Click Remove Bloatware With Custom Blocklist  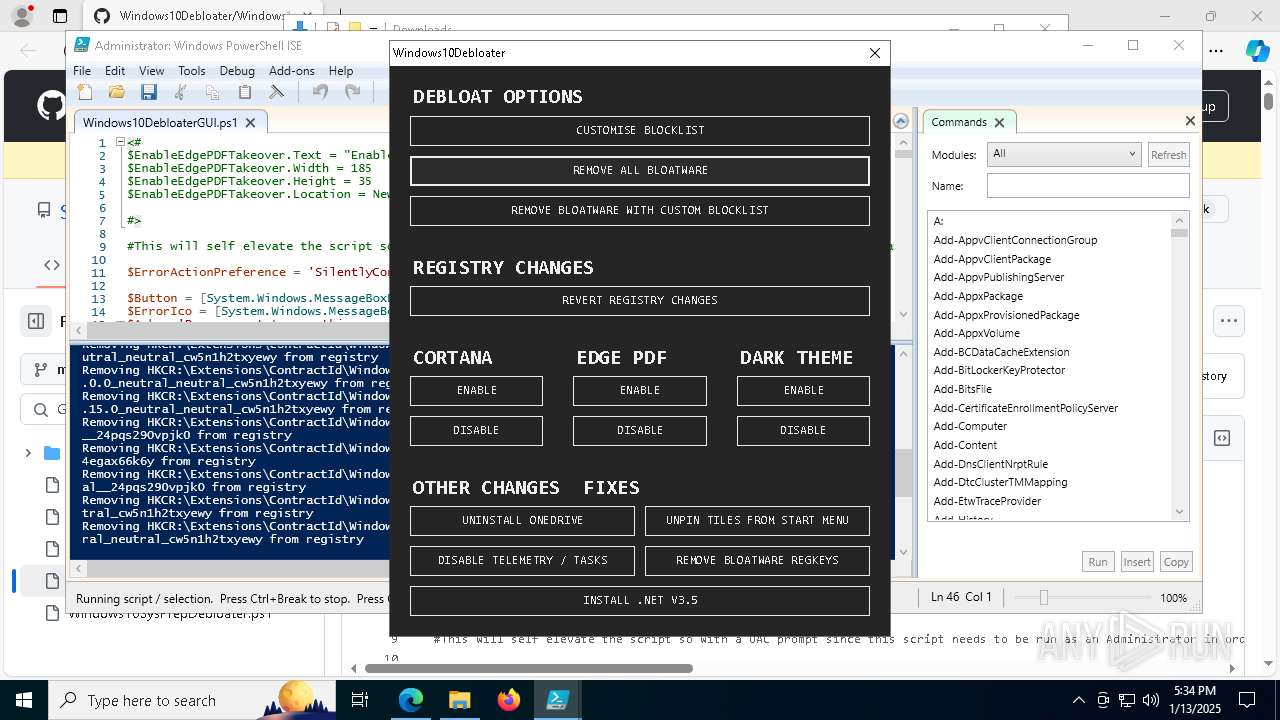tap(640, 210)
